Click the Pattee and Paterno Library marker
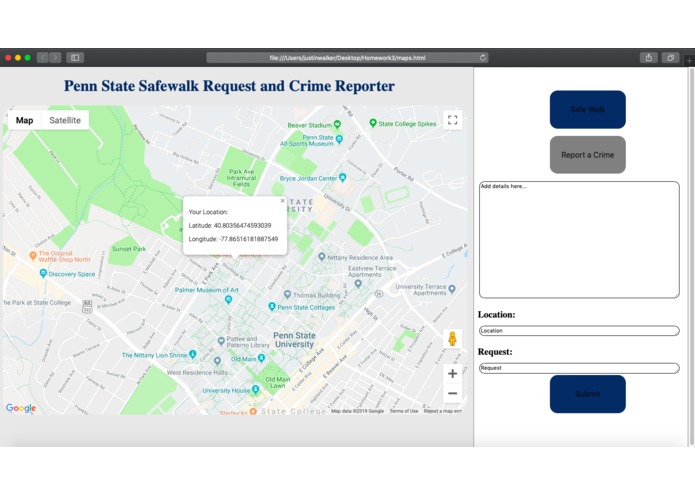 (x=221, y=341)
